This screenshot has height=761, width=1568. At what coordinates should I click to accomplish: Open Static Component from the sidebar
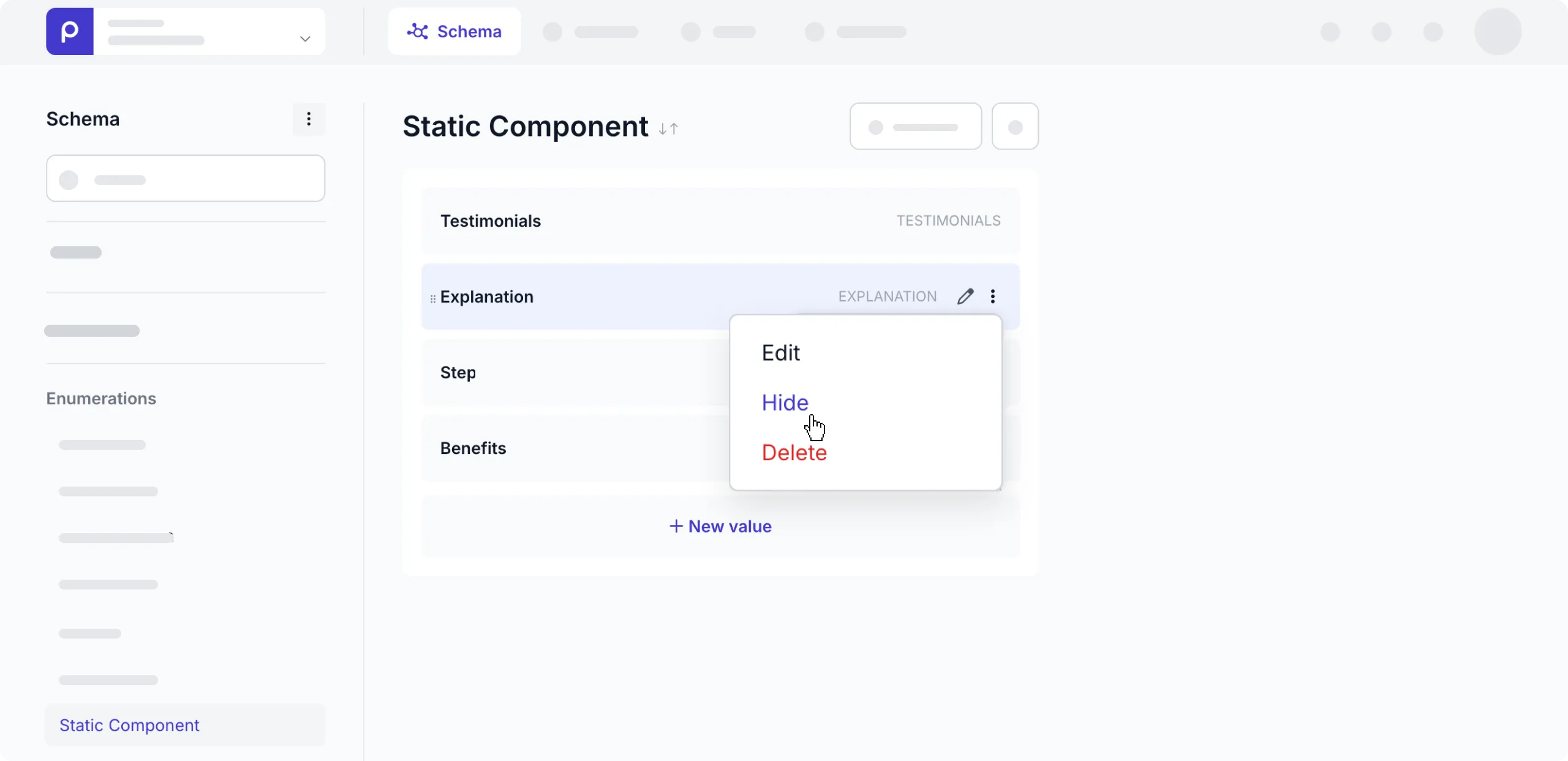point(128,725)
